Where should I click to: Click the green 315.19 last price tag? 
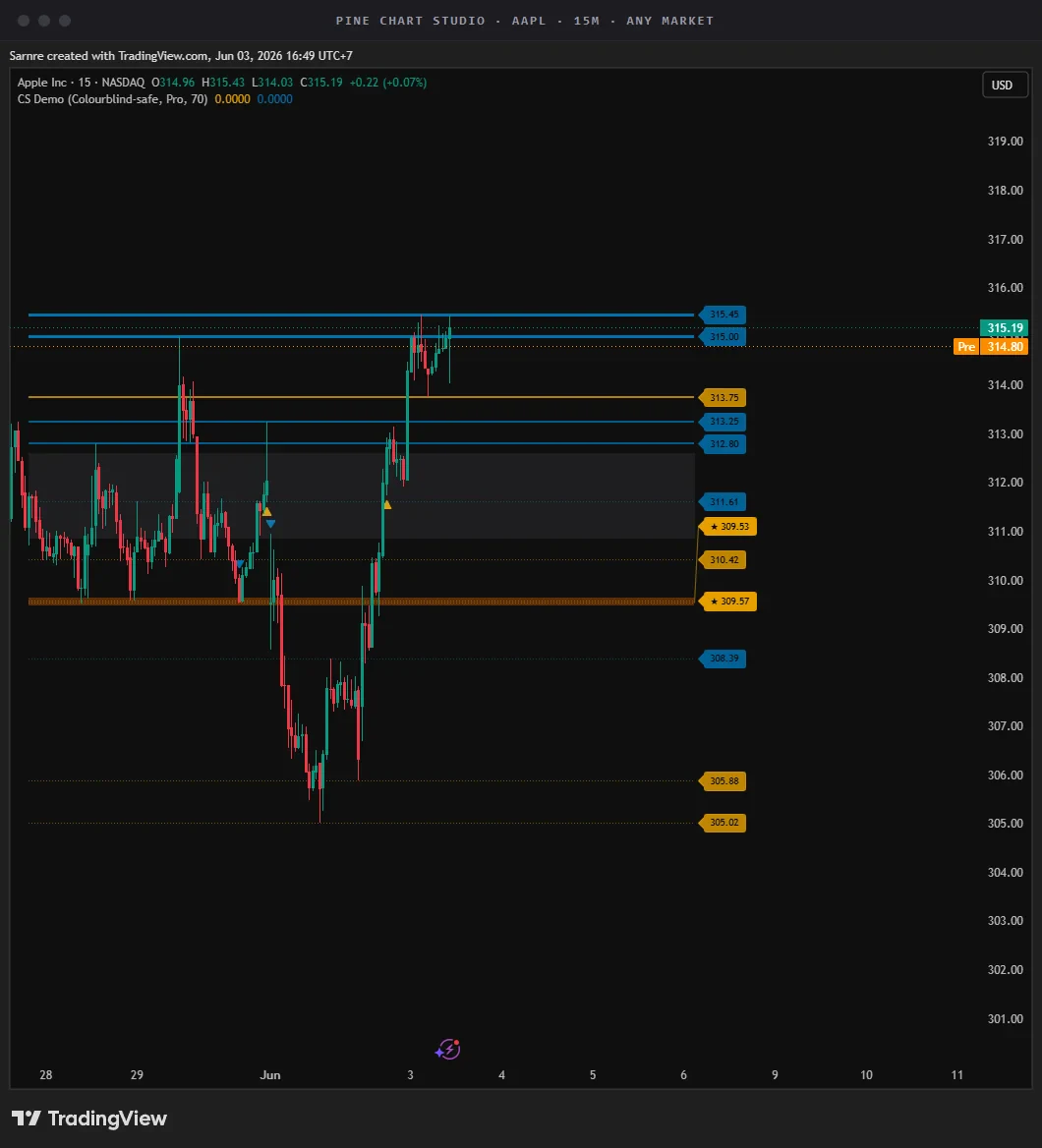click(1004, 328)
